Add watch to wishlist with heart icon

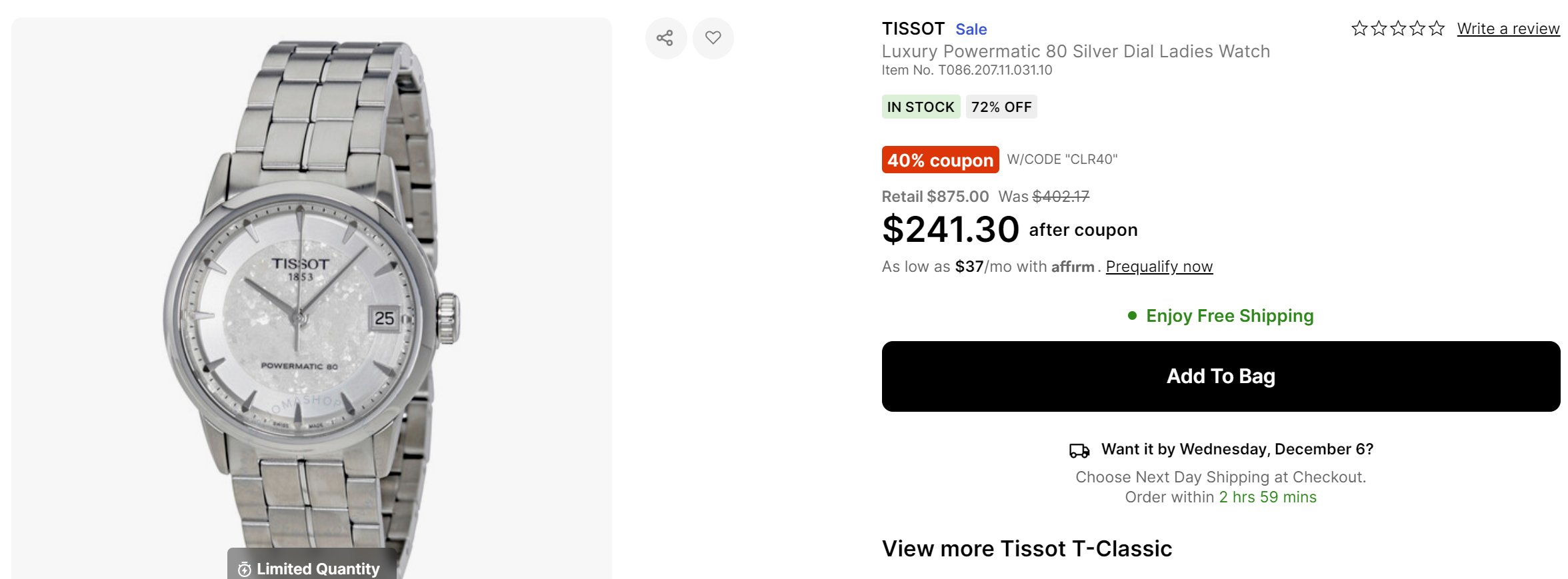click(713, 38)
